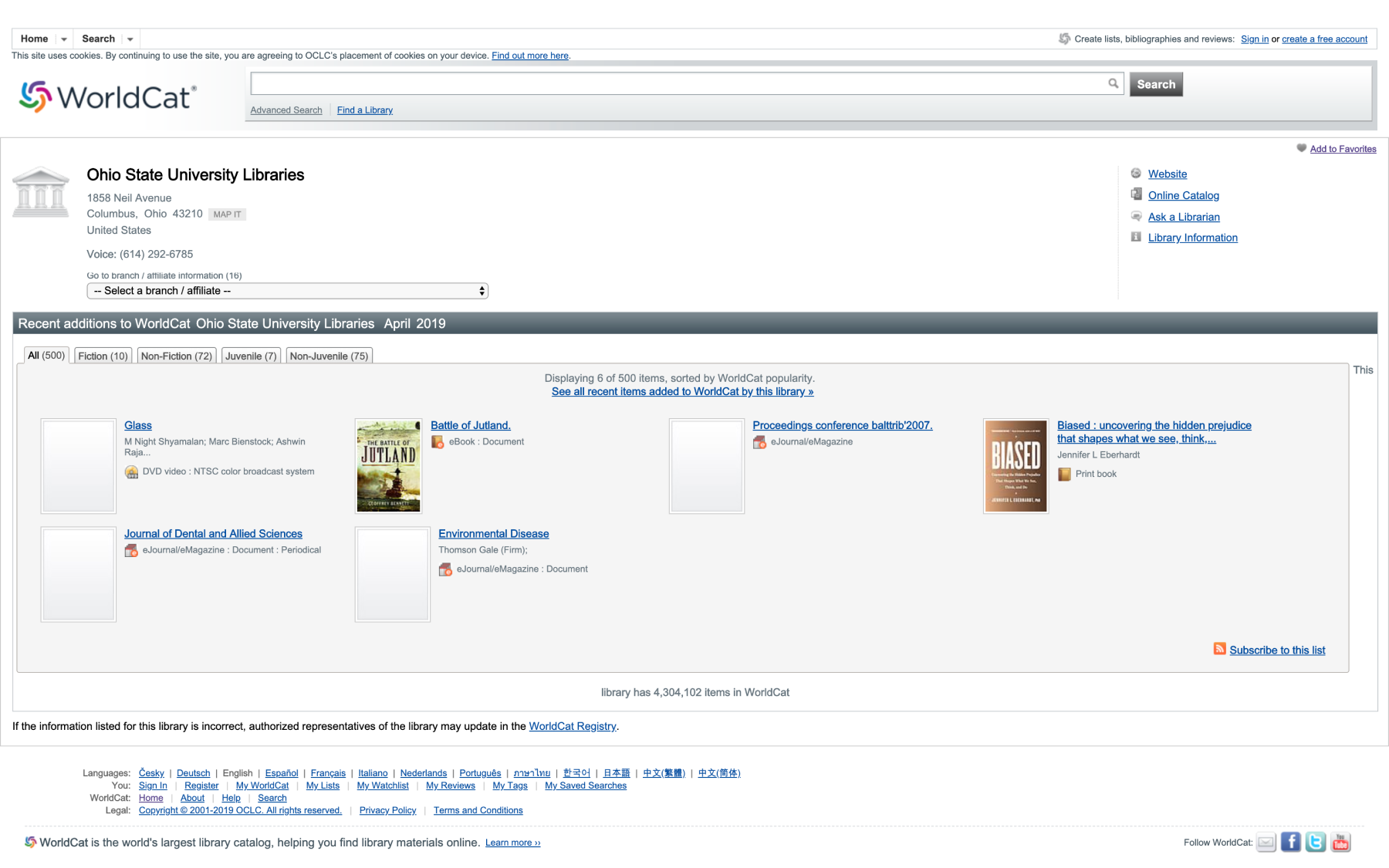Click the library building icon
Viewport: 1389px width, 868px height.
41,192
